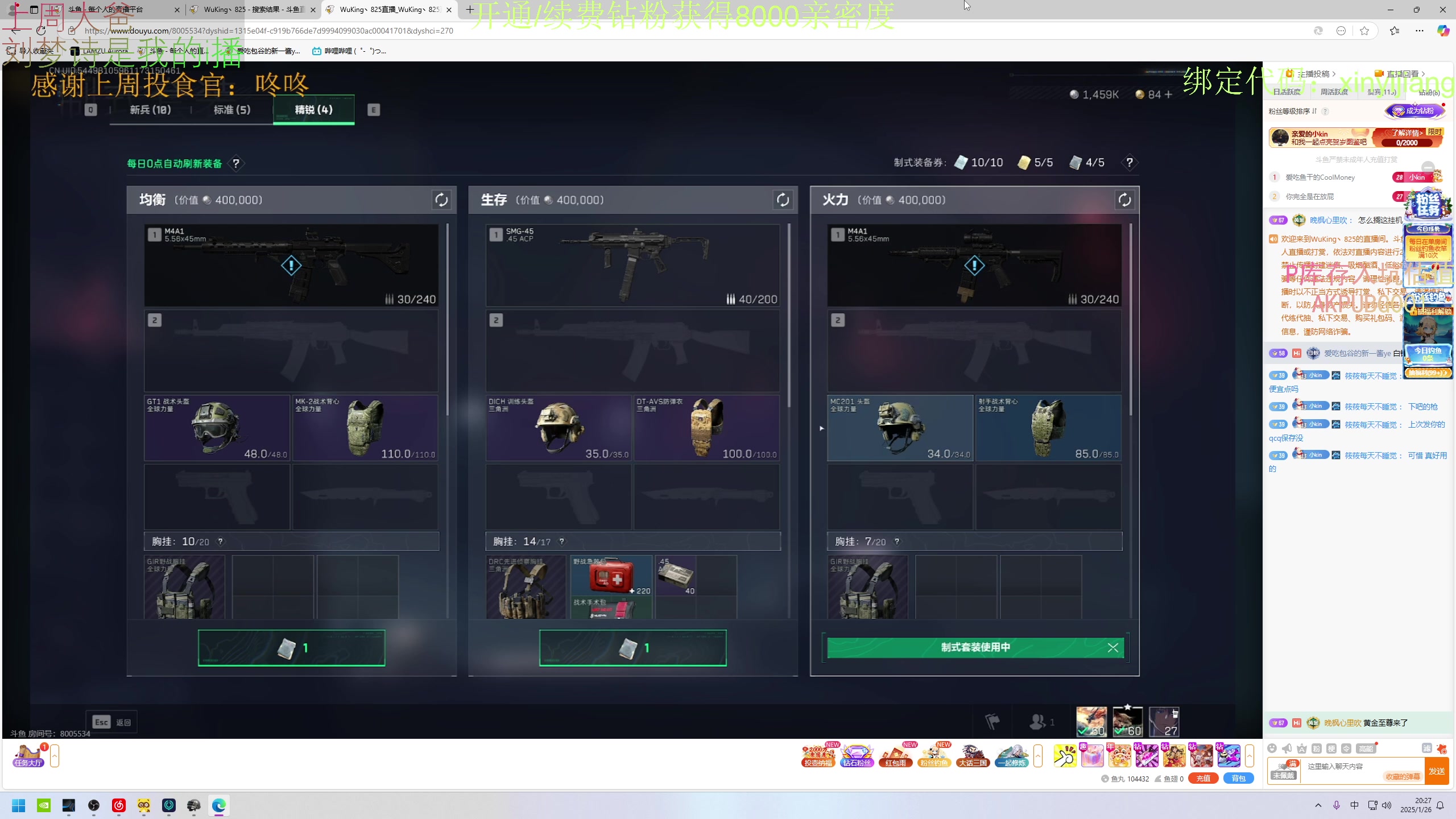1456x819 pixels.
Task: Open the 一起修炼 activity icon
Action: (x=1012, y=756)
